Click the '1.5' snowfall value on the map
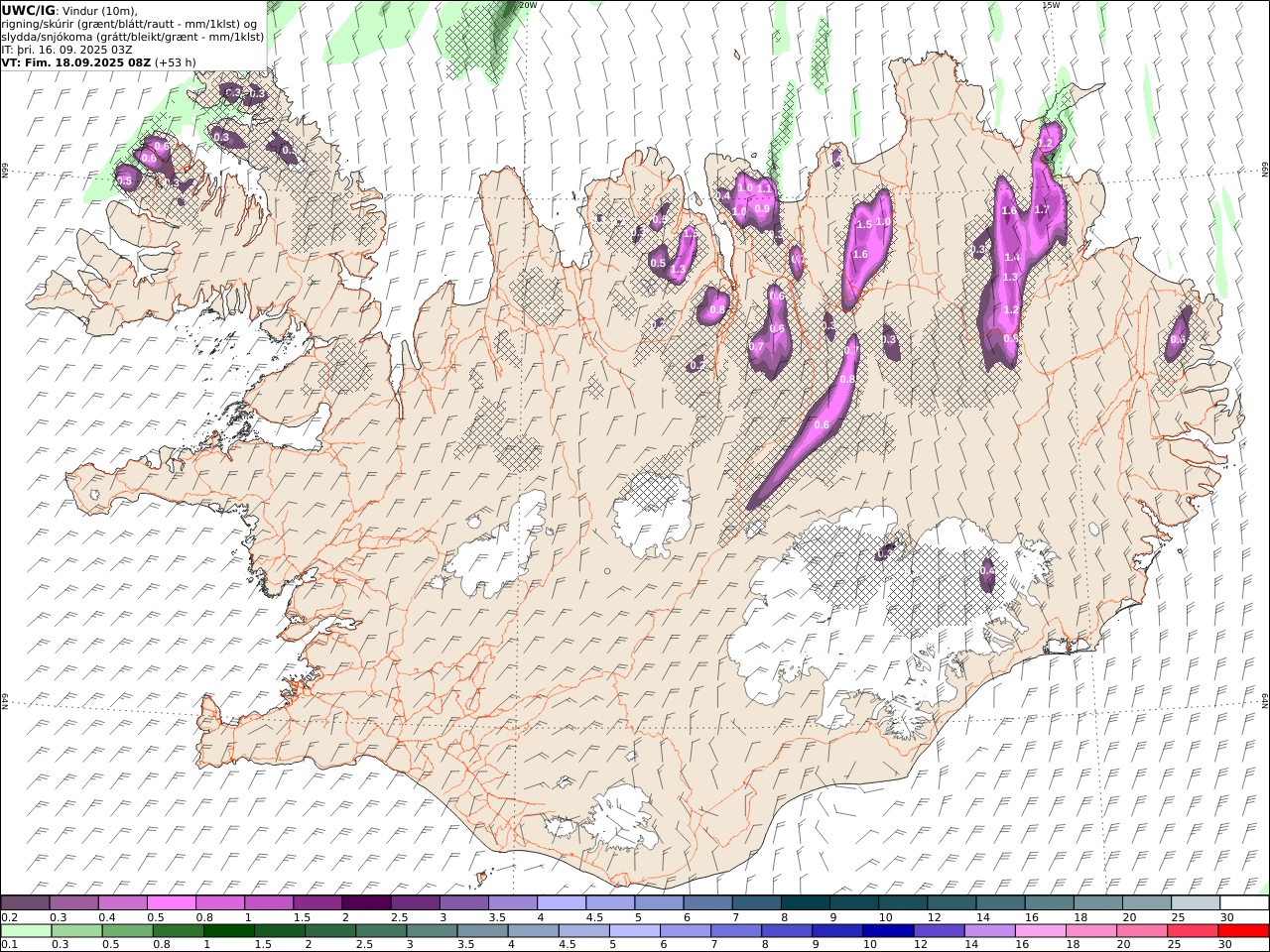Image resolution: width=1270 pixels, height=952 pixels. coord(864,225)
